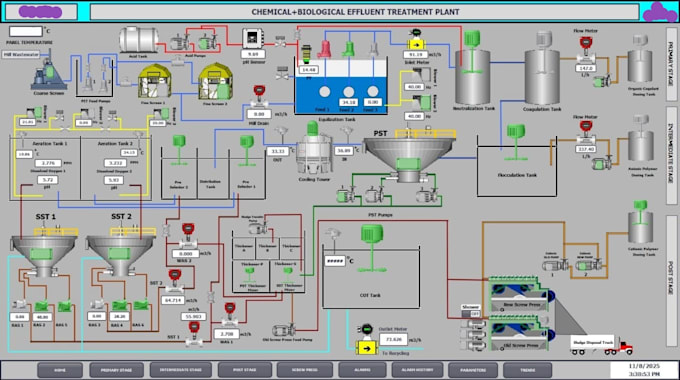The height and width of the screenshot is (380, 680).
Task: Click the Cooling Tower IN temperature 36.89
Action: pyautogui.click(x=343, y=151)
